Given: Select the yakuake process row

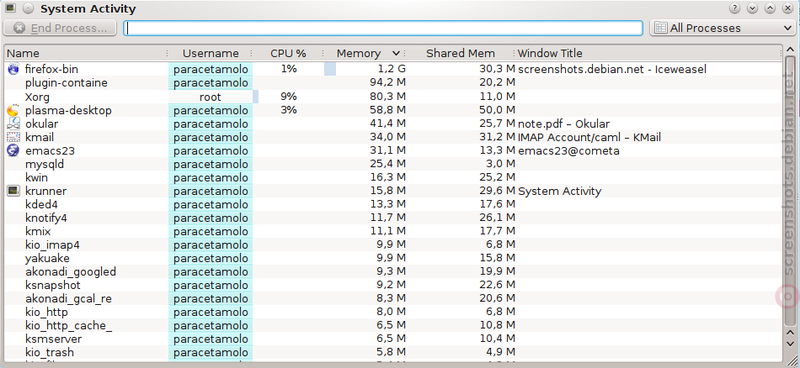Looking at the screenshot, I should (393, 258).
